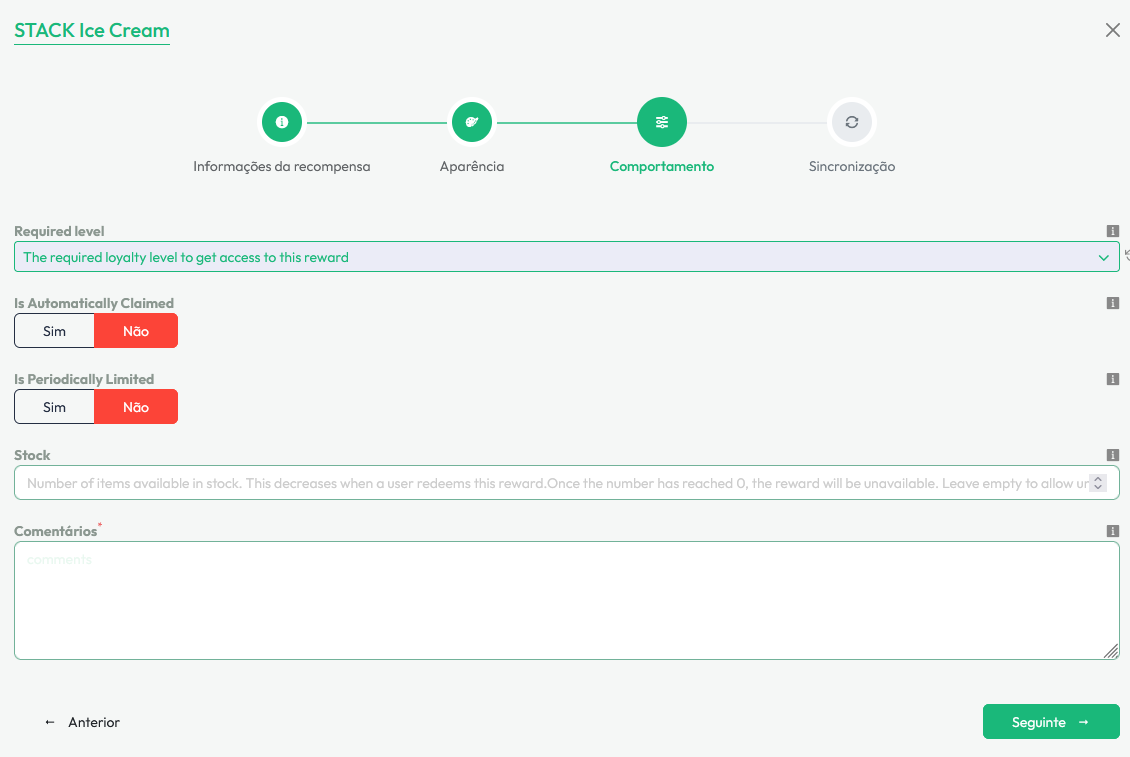Click the sliders icon step for Comportamento

tap(662, 122)
